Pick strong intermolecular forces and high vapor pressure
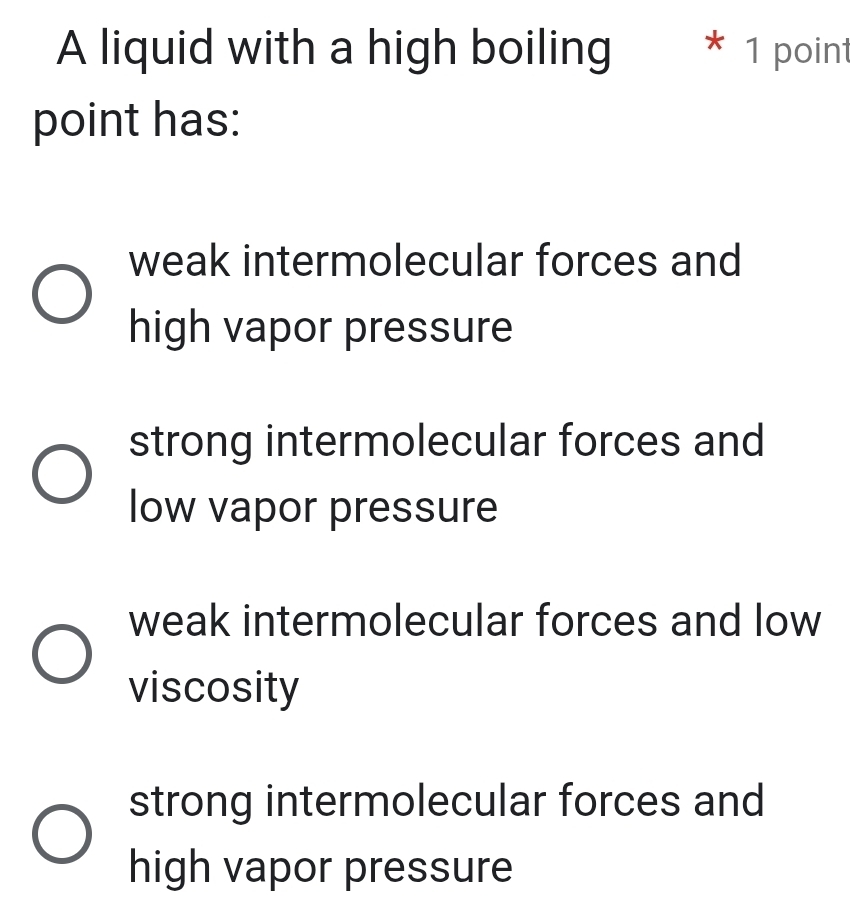 tap(63, 835)
